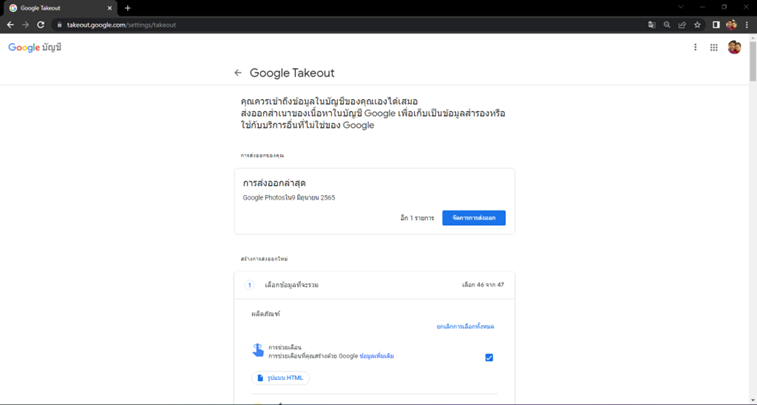Click the Google Photos export date text
This screenshot has height=405, width=757.
tap(289, 197)
